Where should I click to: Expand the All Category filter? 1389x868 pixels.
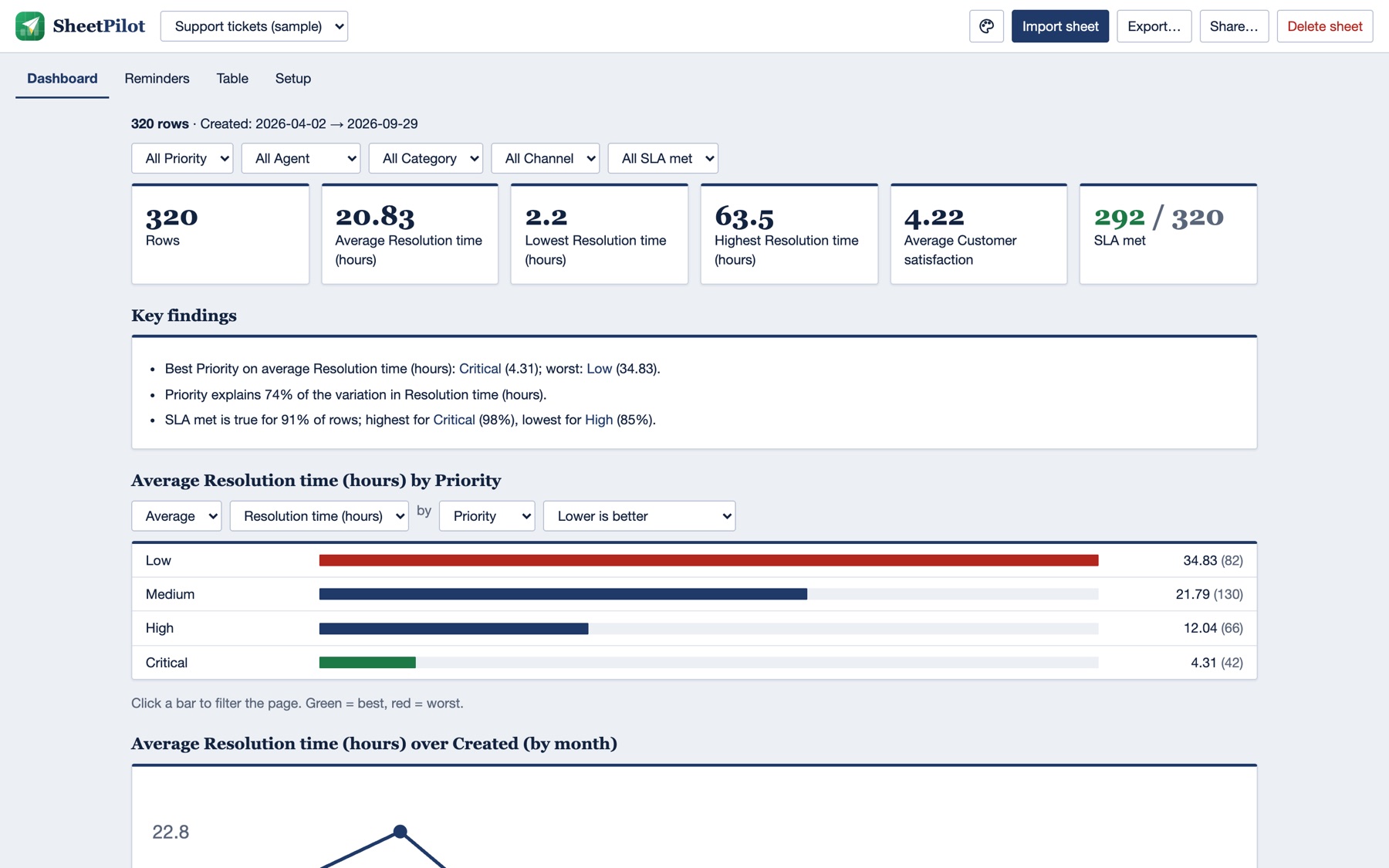426,158
